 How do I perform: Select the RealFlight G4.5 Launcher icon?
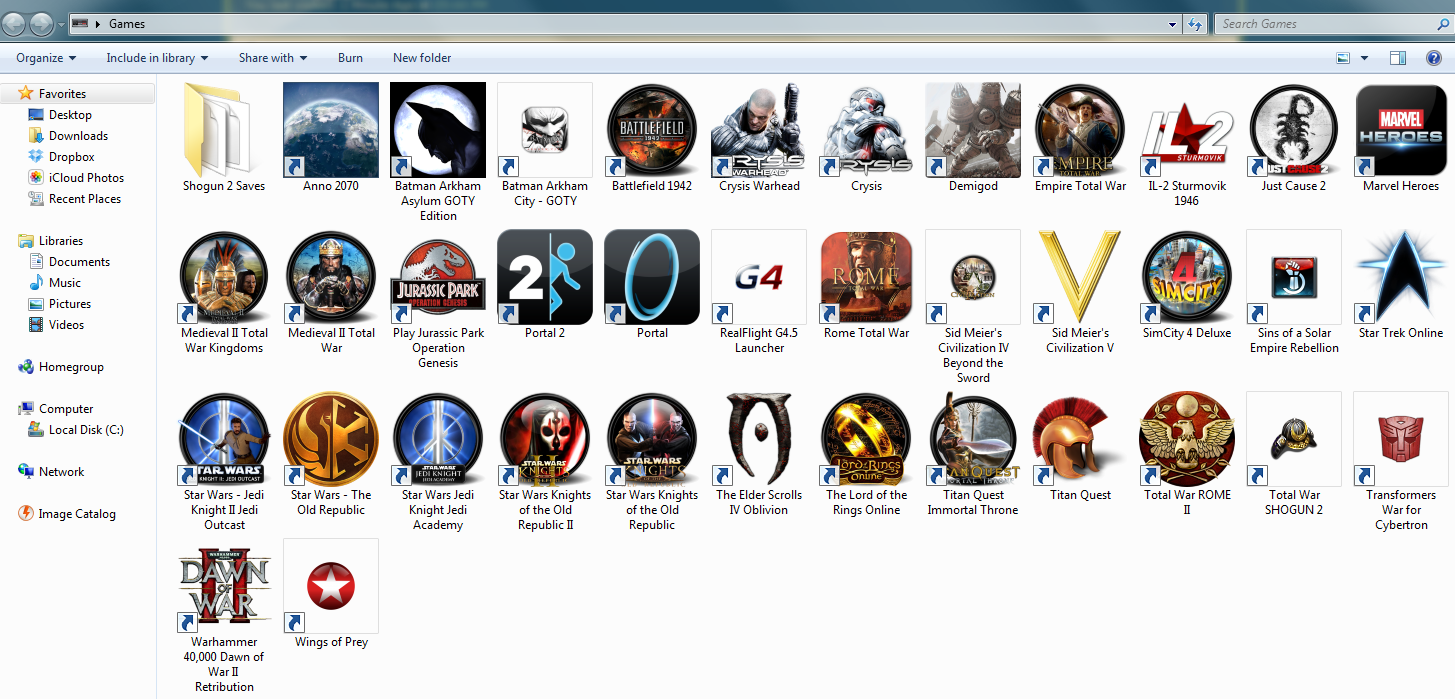click(x=759, y=277)
